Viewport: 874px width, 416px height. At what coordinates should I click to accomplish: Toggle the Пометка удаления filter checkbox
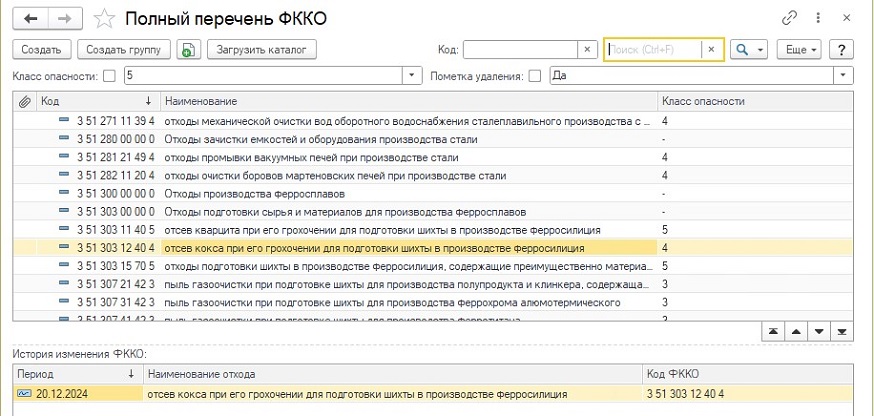tap(535, 76)
